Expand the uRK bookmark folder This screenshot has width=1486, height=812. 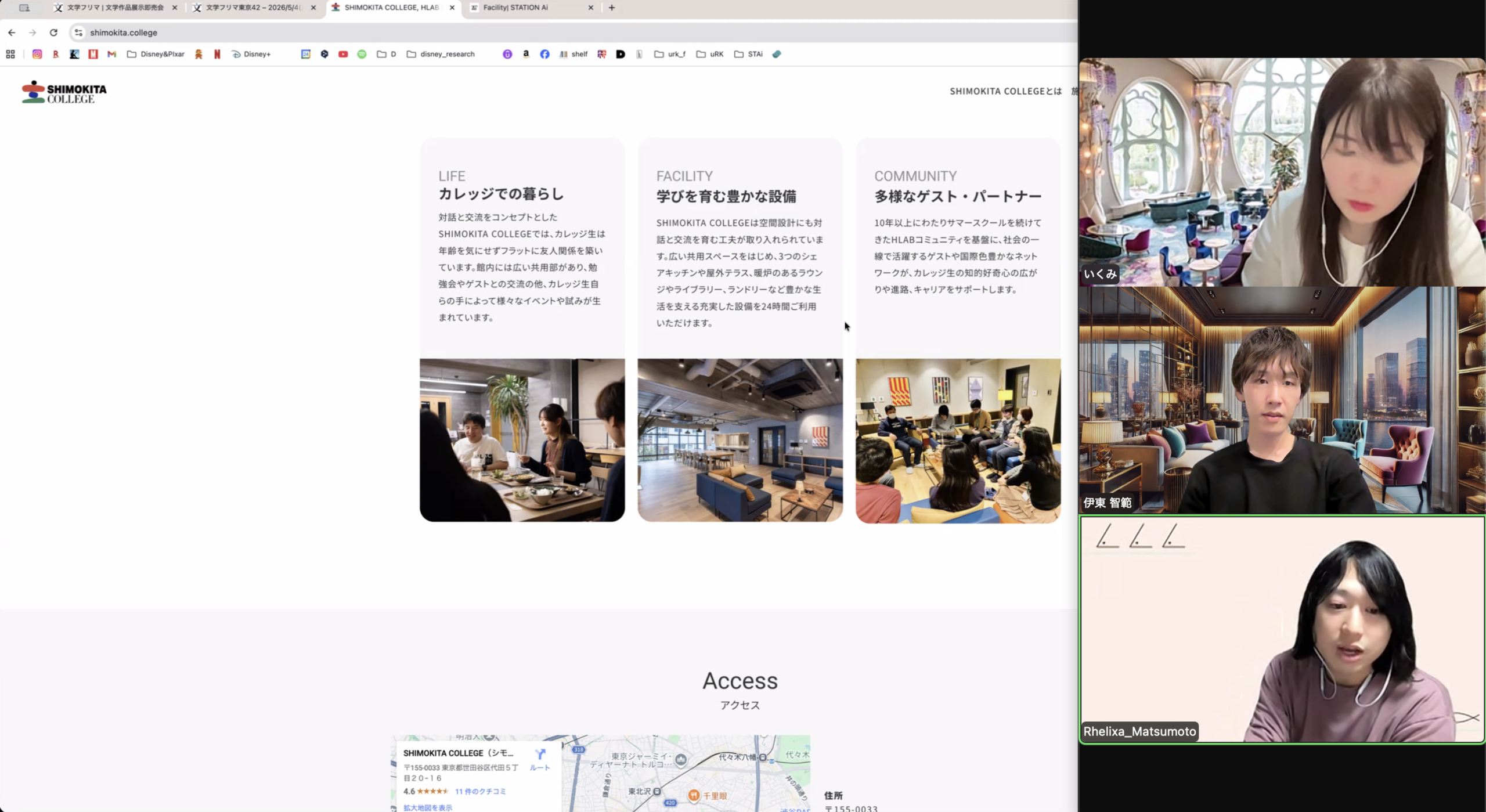710,54
